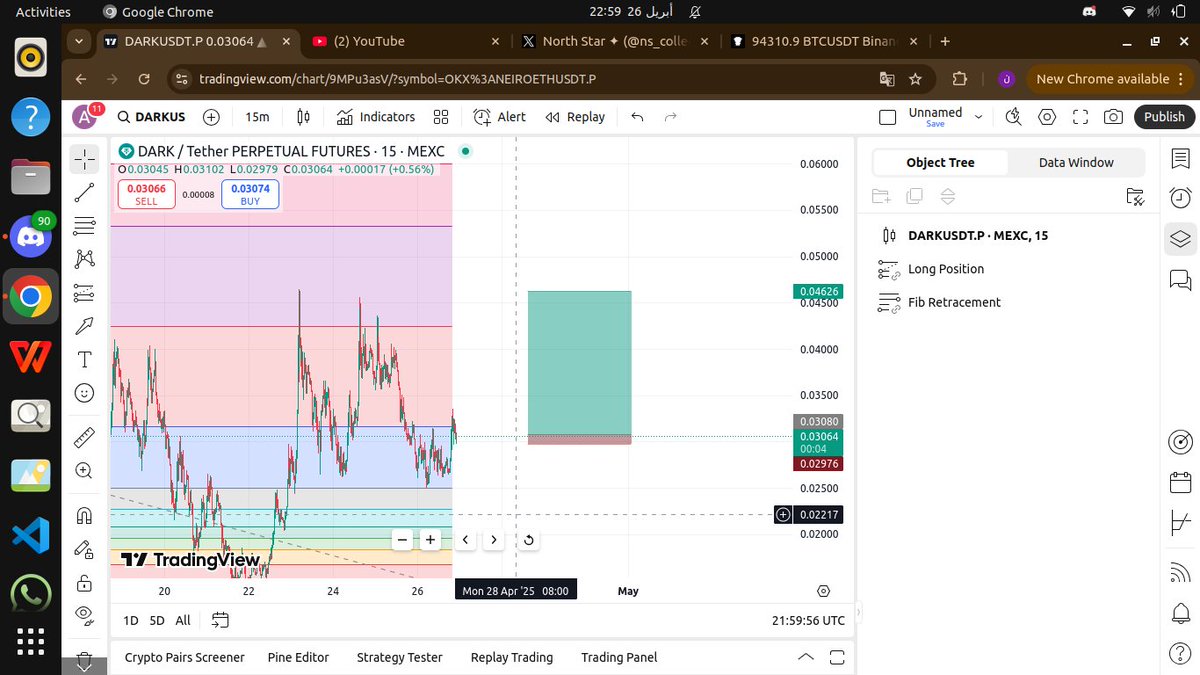
Task: Select the brush and arrow shapes tool
Action: point(84,326)
